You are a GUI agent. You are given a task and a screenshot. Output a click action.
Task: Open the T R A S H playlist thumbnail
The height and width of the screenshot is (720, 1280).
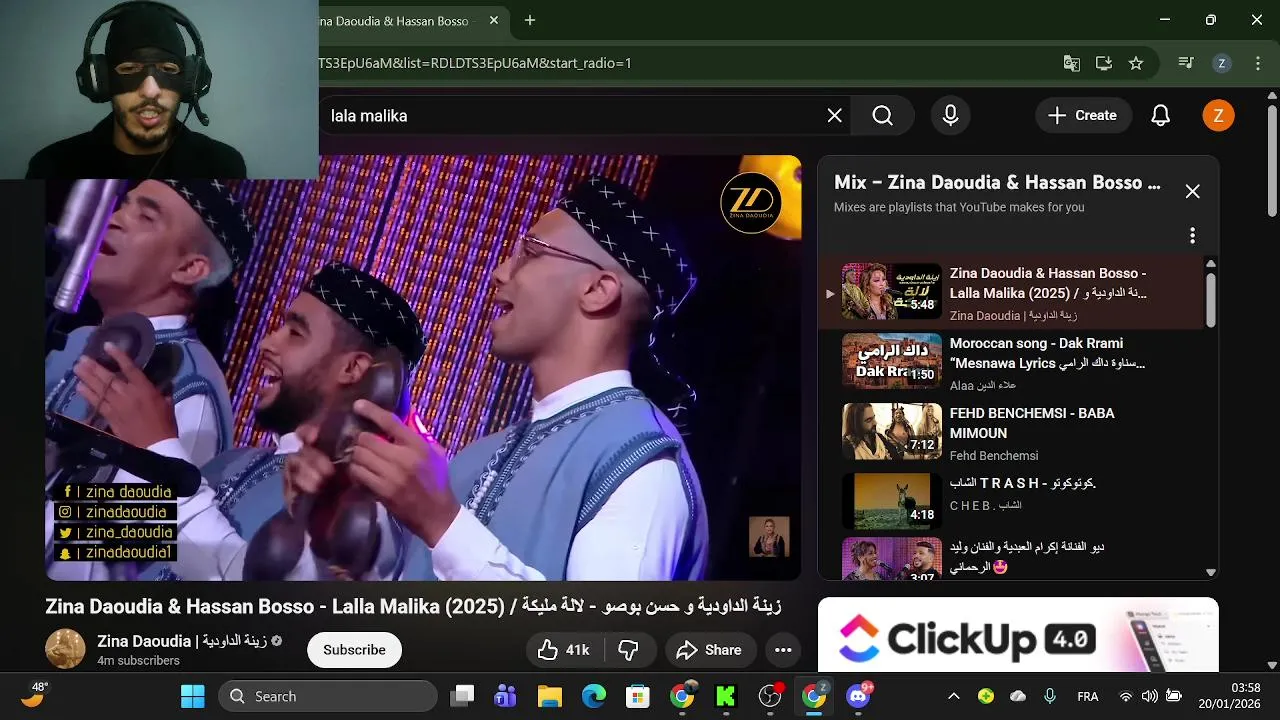pos(892,501)
